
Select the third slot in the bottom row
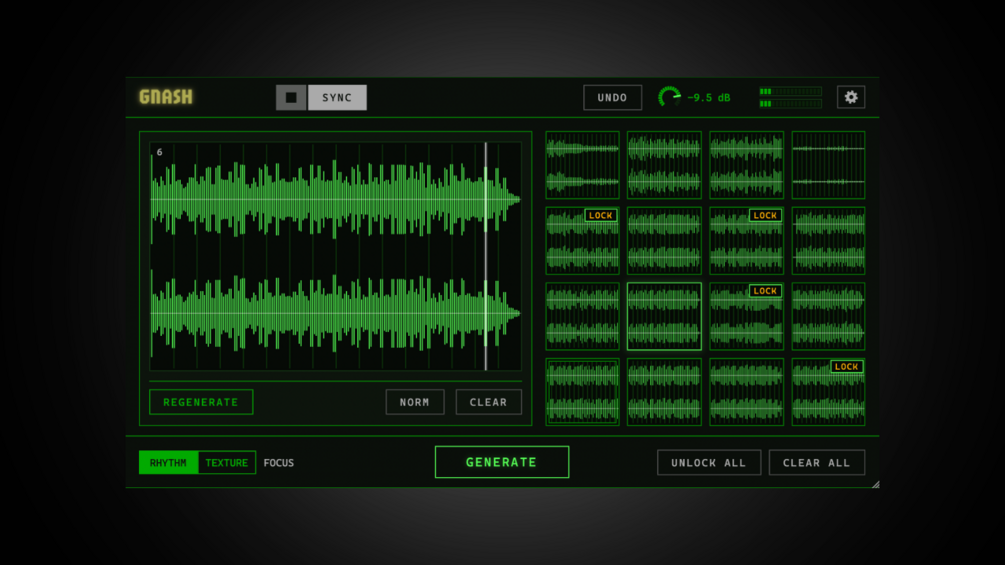pyautogui.click(x=746, y=392)
